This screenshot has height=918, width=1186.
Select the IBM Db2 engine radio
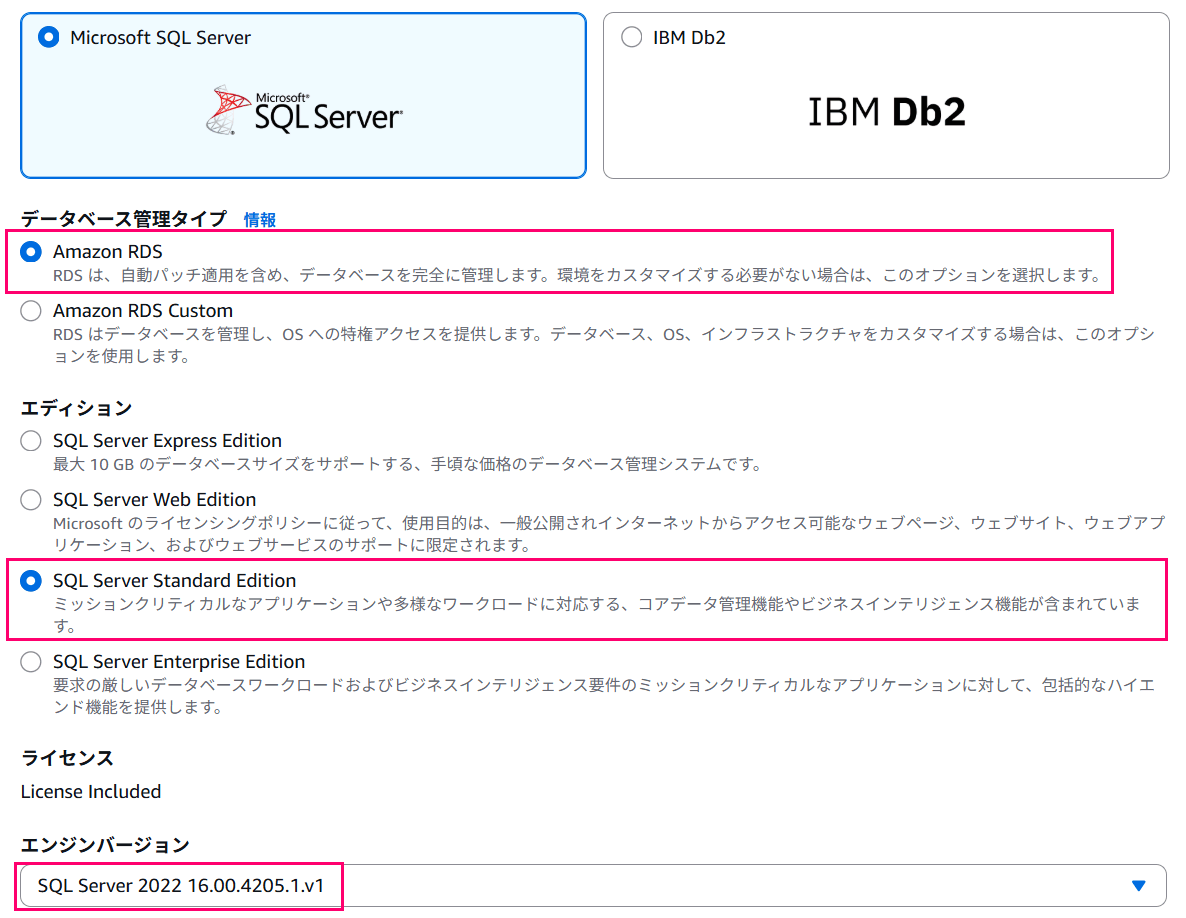(x=631, y=37)
